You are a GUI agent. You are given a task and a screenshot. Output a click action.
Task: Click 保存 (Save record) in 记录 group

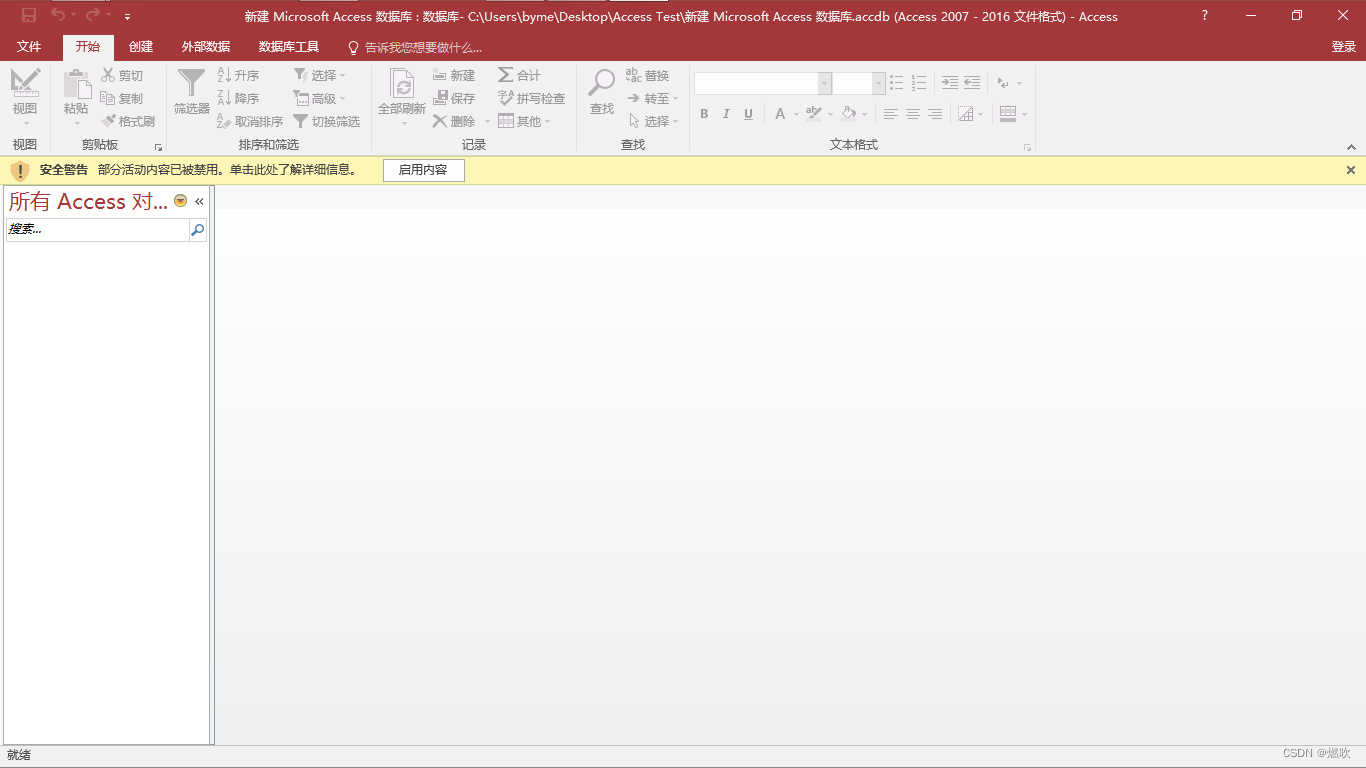pyautogui.click(x=454, y=98)
